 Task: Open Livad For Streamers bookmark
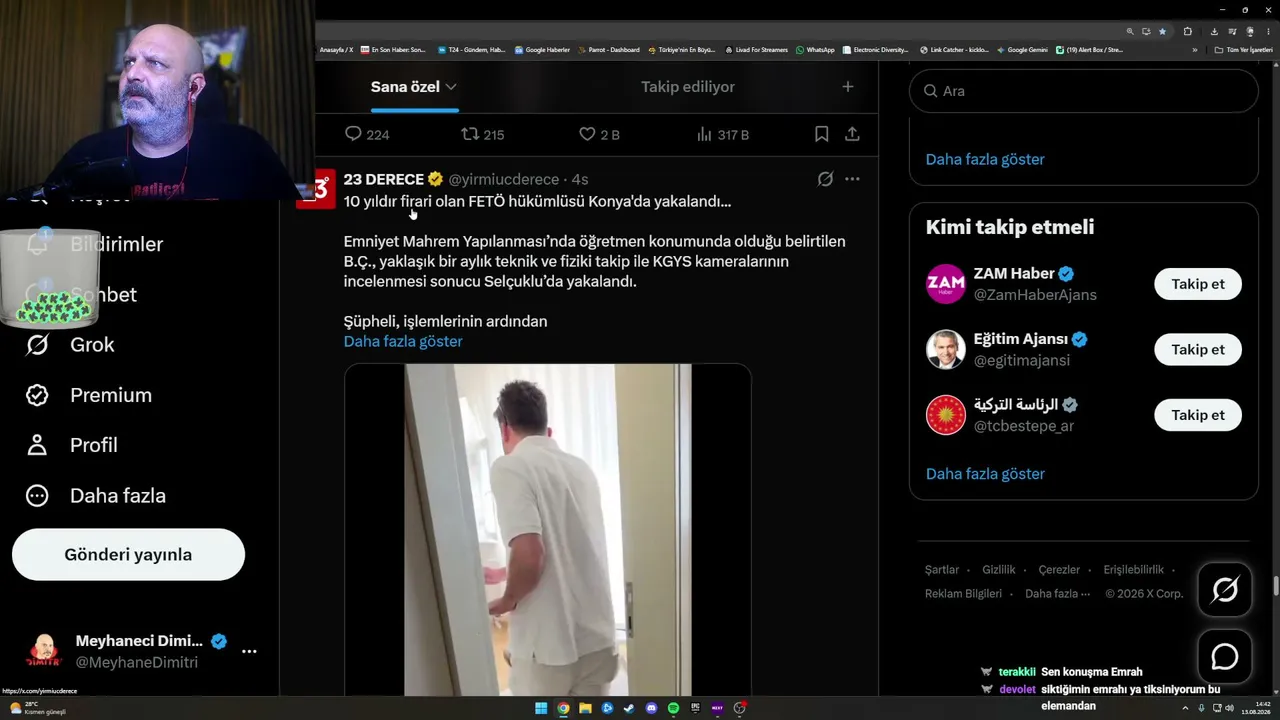756,50
